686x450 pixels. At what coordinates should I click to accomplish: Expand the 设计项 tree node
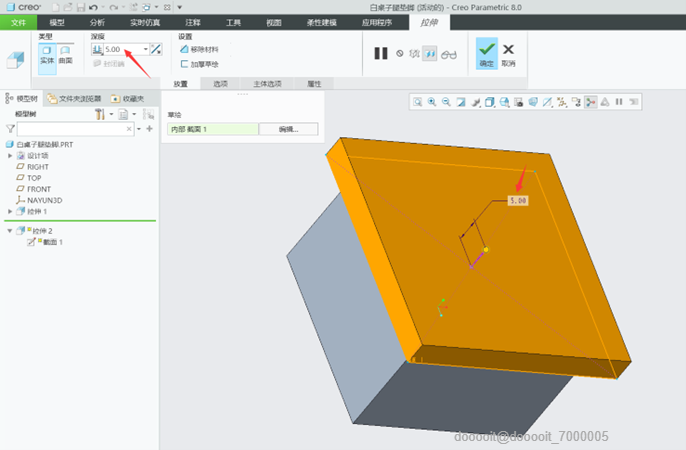(10, 155)
